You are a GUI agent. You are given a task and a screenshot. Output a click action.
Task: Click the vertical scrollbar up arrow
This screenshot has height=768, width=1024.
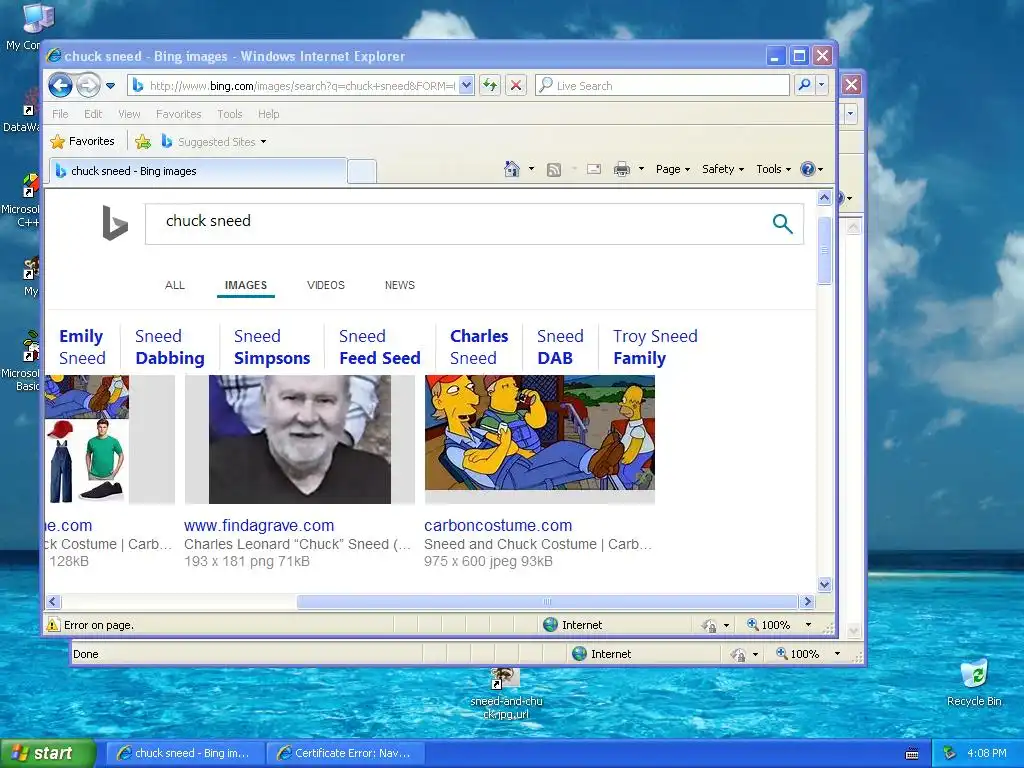pos(824,197)
